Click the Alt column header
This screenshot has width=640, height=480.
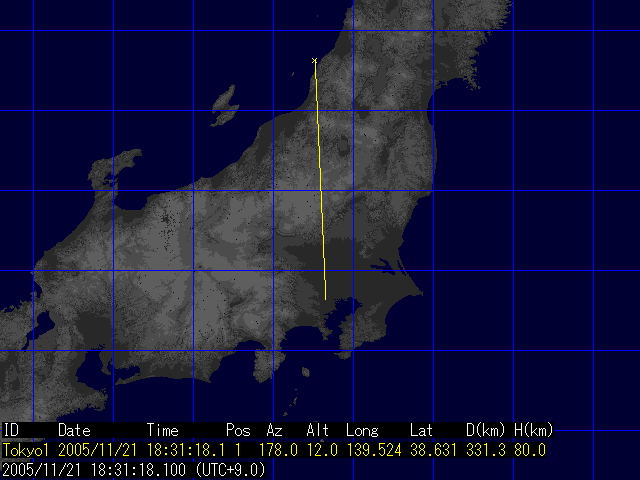click(x=318, y=430)
